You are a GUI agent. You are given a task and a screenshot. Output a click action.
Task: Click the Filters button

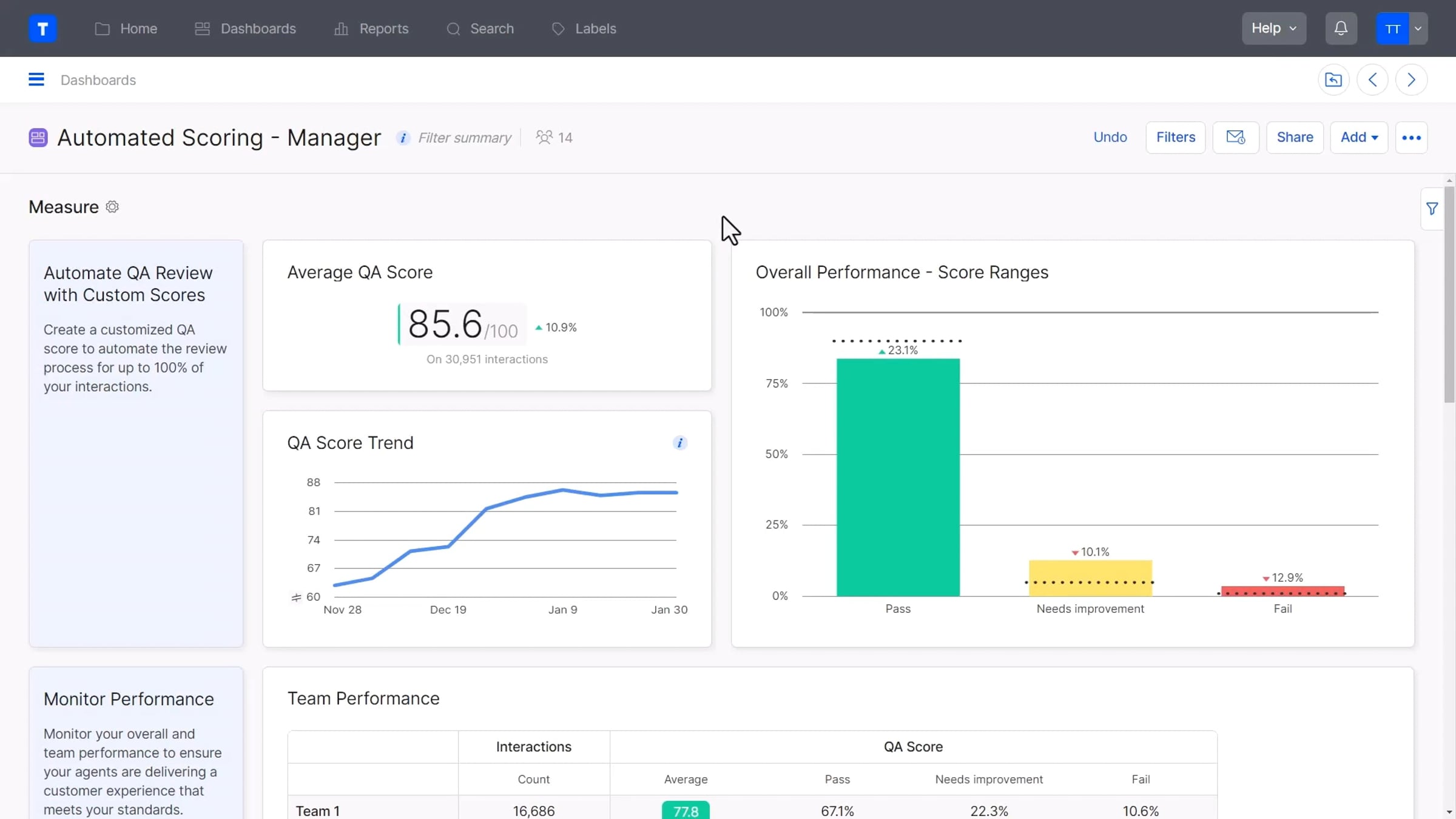tap(1175, 137)
